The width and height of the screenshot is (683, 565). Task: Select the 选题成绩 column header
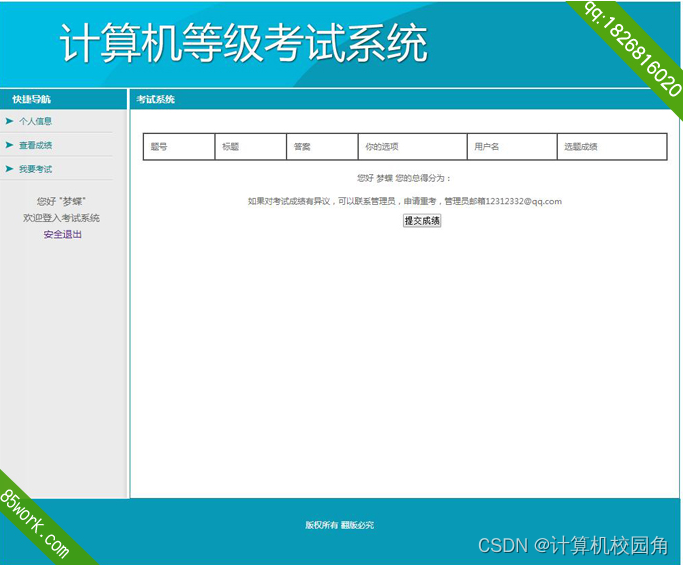[x=612, y=147]
